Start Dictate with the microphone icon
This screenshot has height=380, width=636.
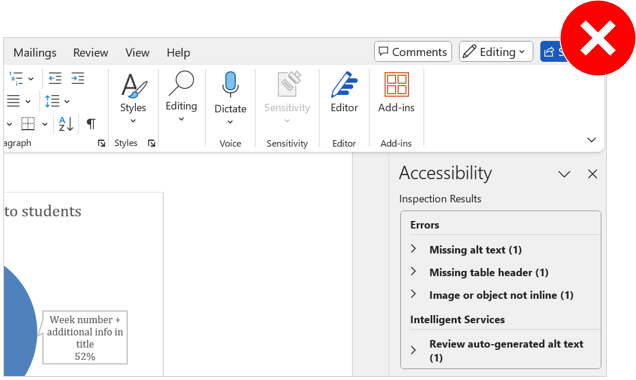230,85
